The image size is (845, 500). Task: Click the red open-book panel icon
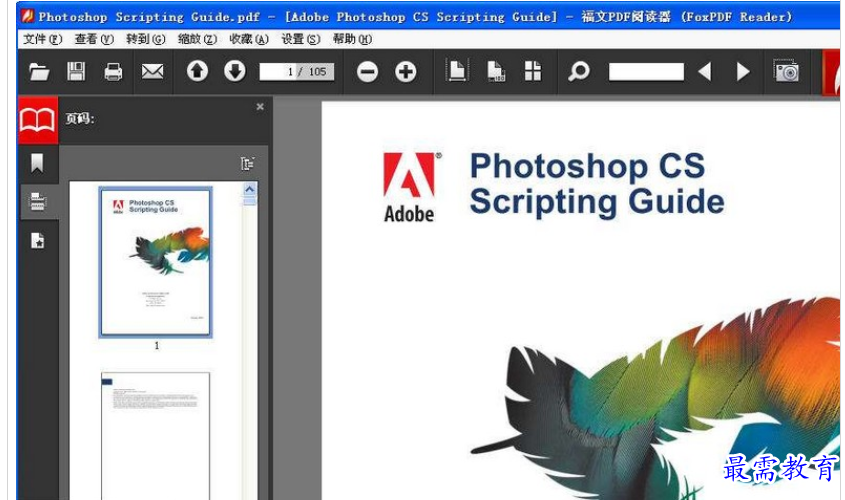[x=38, y=120]
